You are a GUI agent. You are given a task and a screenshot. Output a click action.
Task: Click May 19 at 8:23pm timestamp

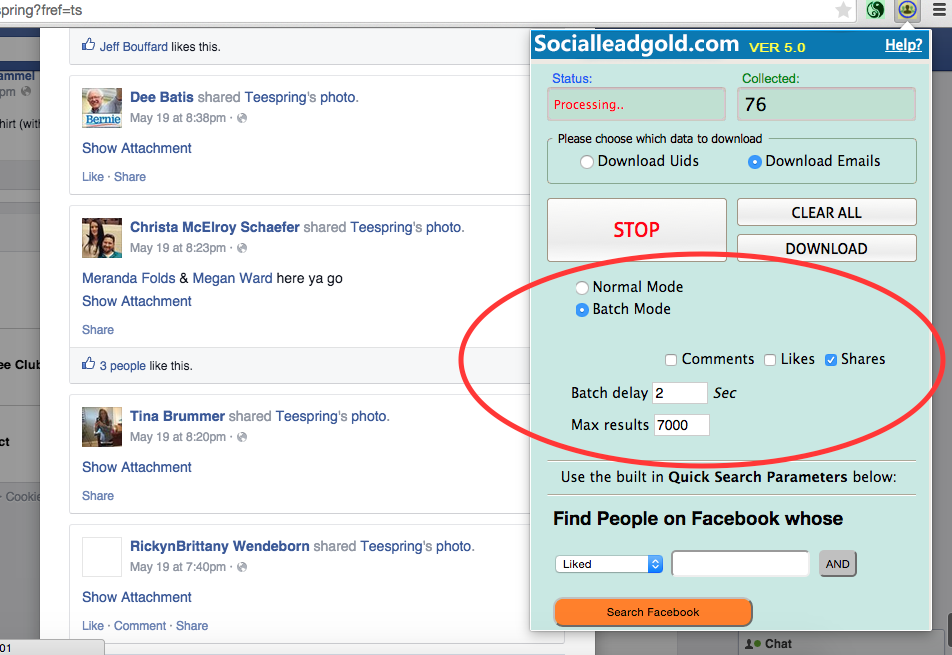click(x=178, y=248)
